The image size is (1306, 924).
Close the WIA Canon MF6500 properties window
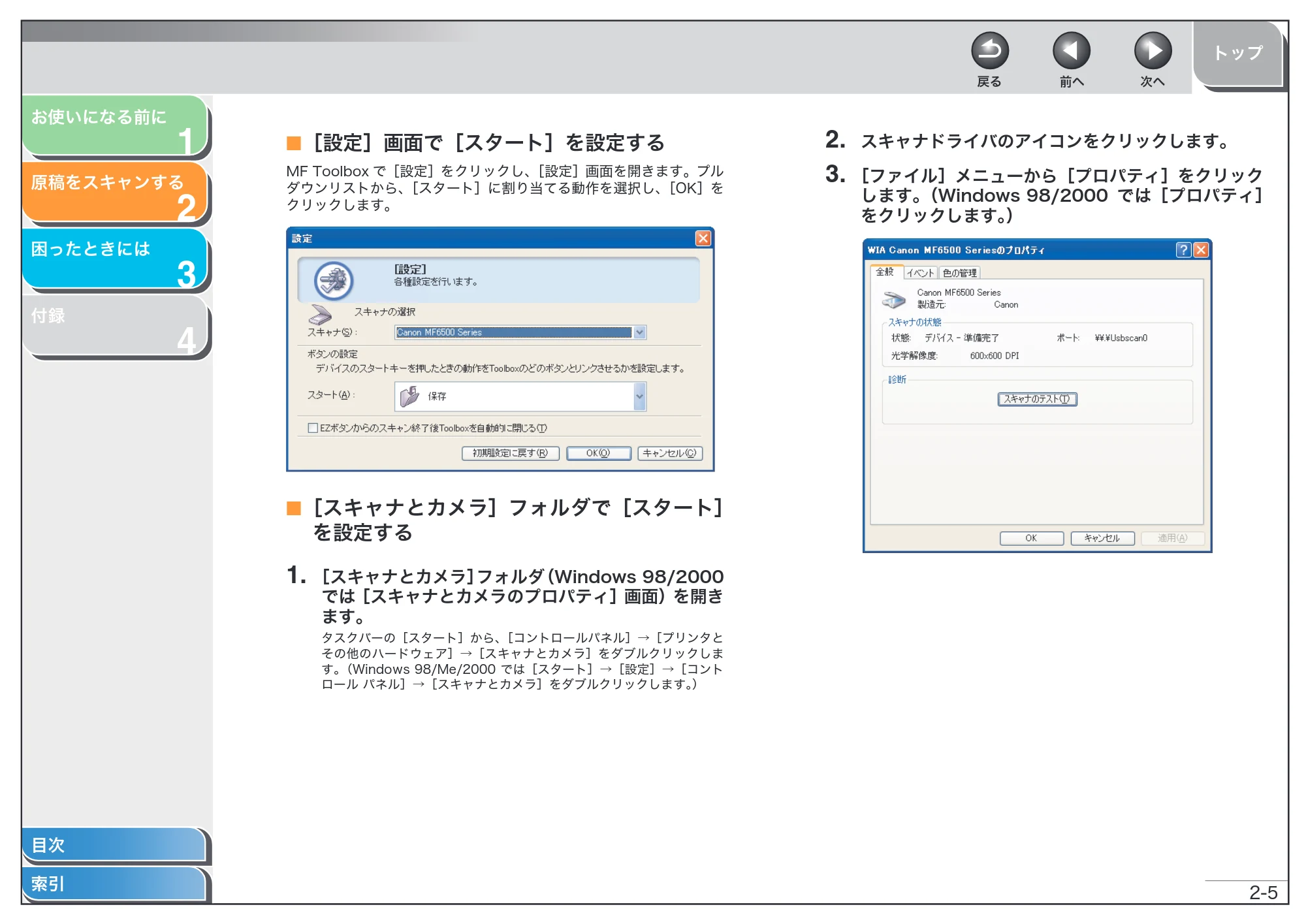coord(1200,249)
